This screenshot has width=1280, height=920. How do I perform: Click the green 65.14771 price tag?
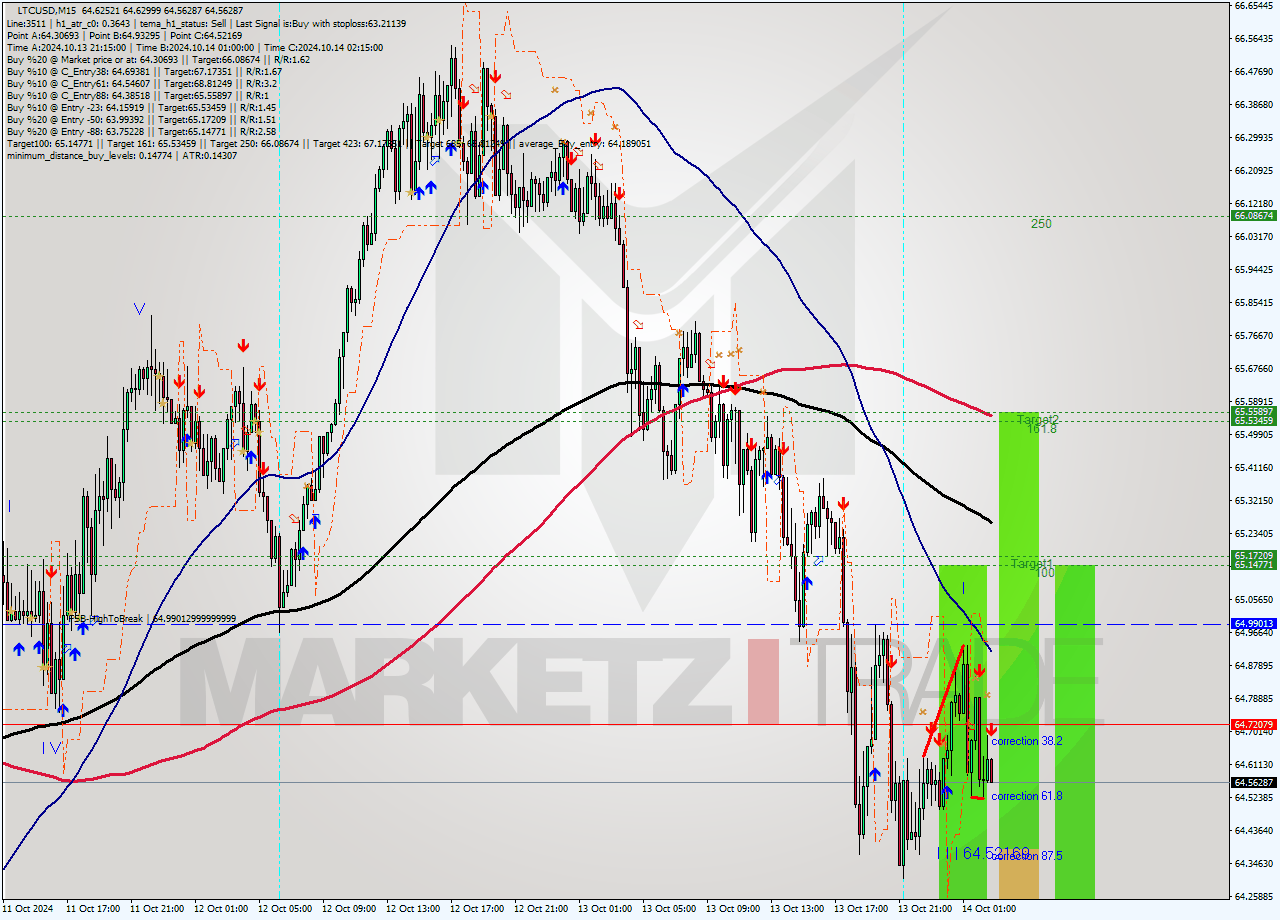coord(1253,565)
